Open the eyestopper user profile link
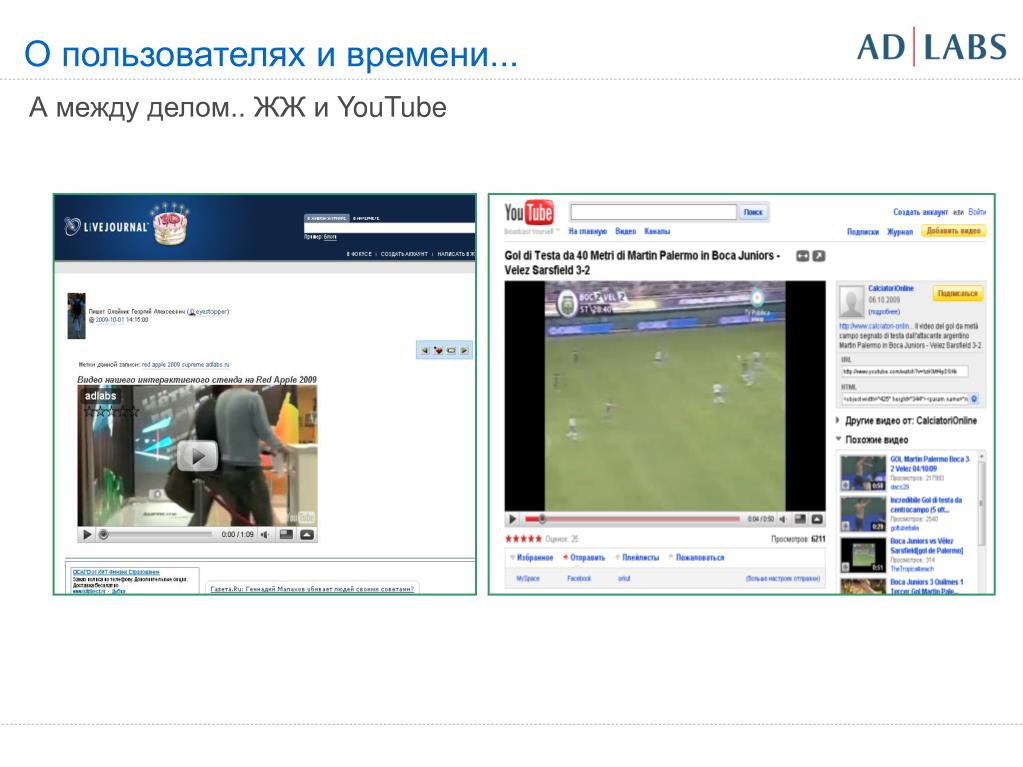 [211, 312]
